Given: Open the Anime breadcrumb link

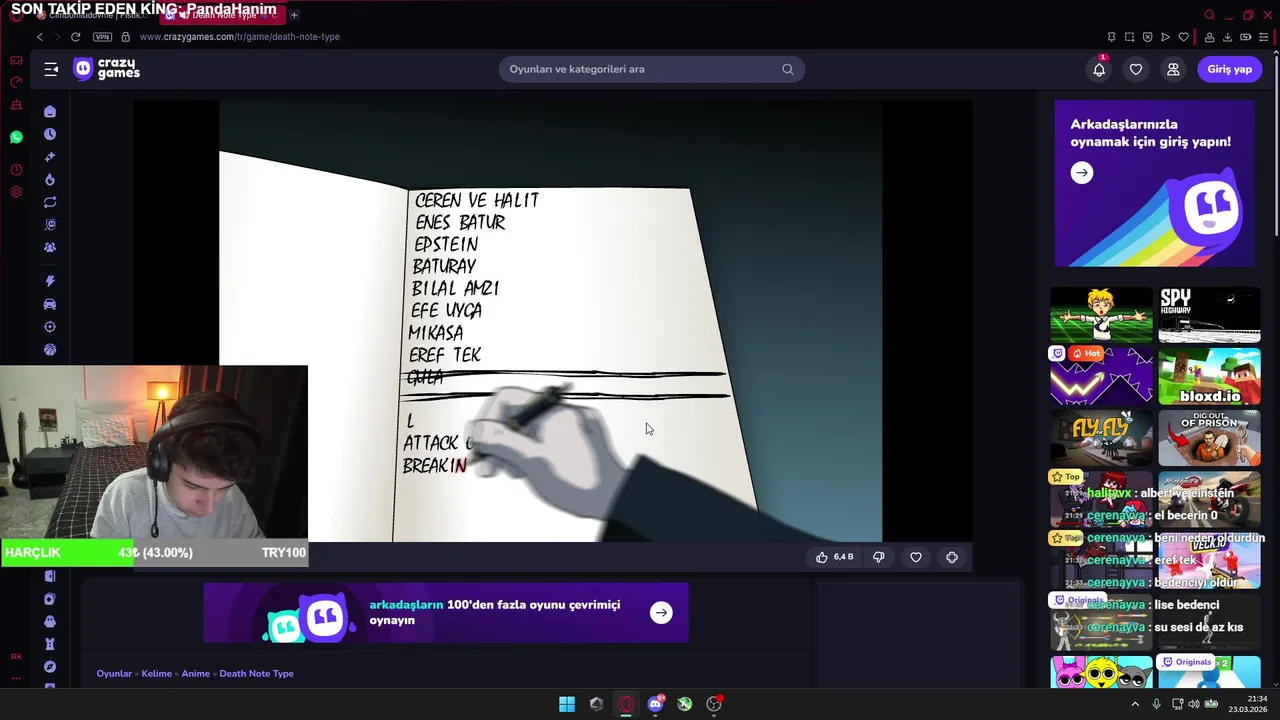Looking at the screenshot, I should click(196, 673).
